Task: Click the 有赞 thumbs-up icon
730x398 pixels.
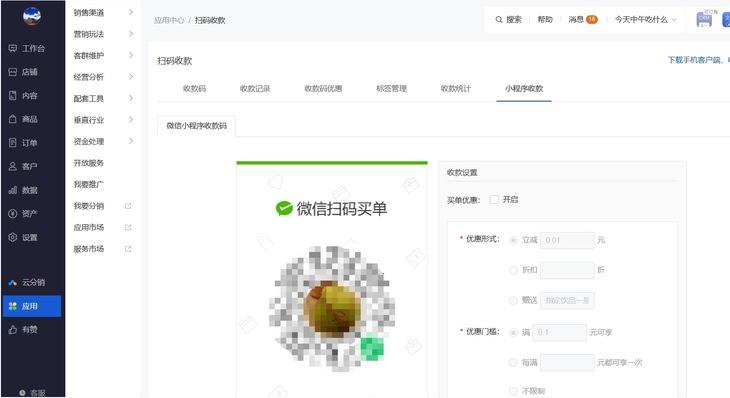Action: tap(13, 330)
